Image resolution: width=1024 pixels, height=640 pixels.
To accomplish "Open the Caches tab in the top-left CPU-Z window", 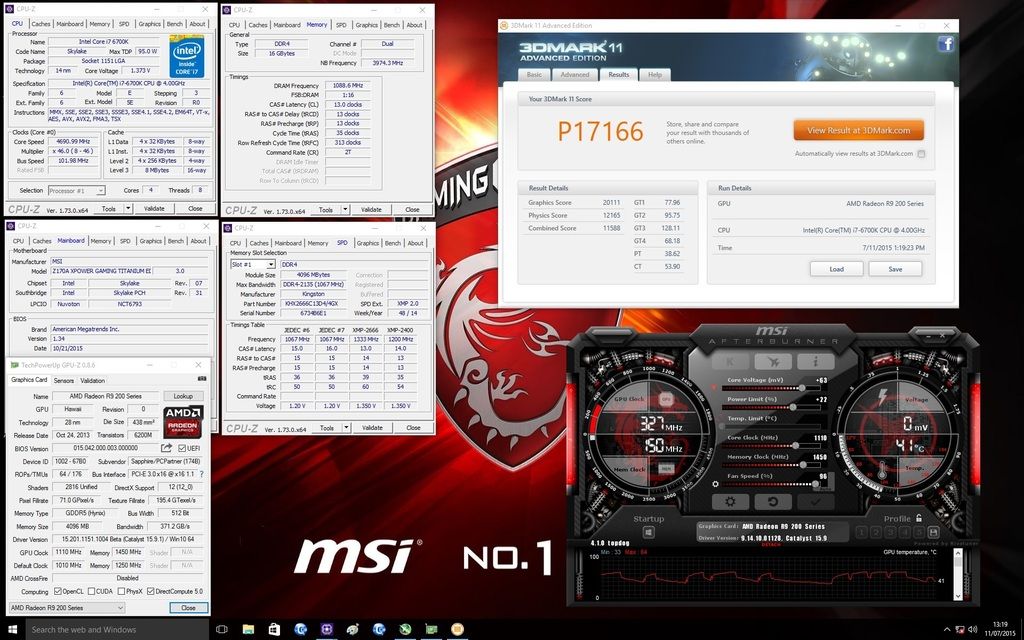I will coord(40,24).
